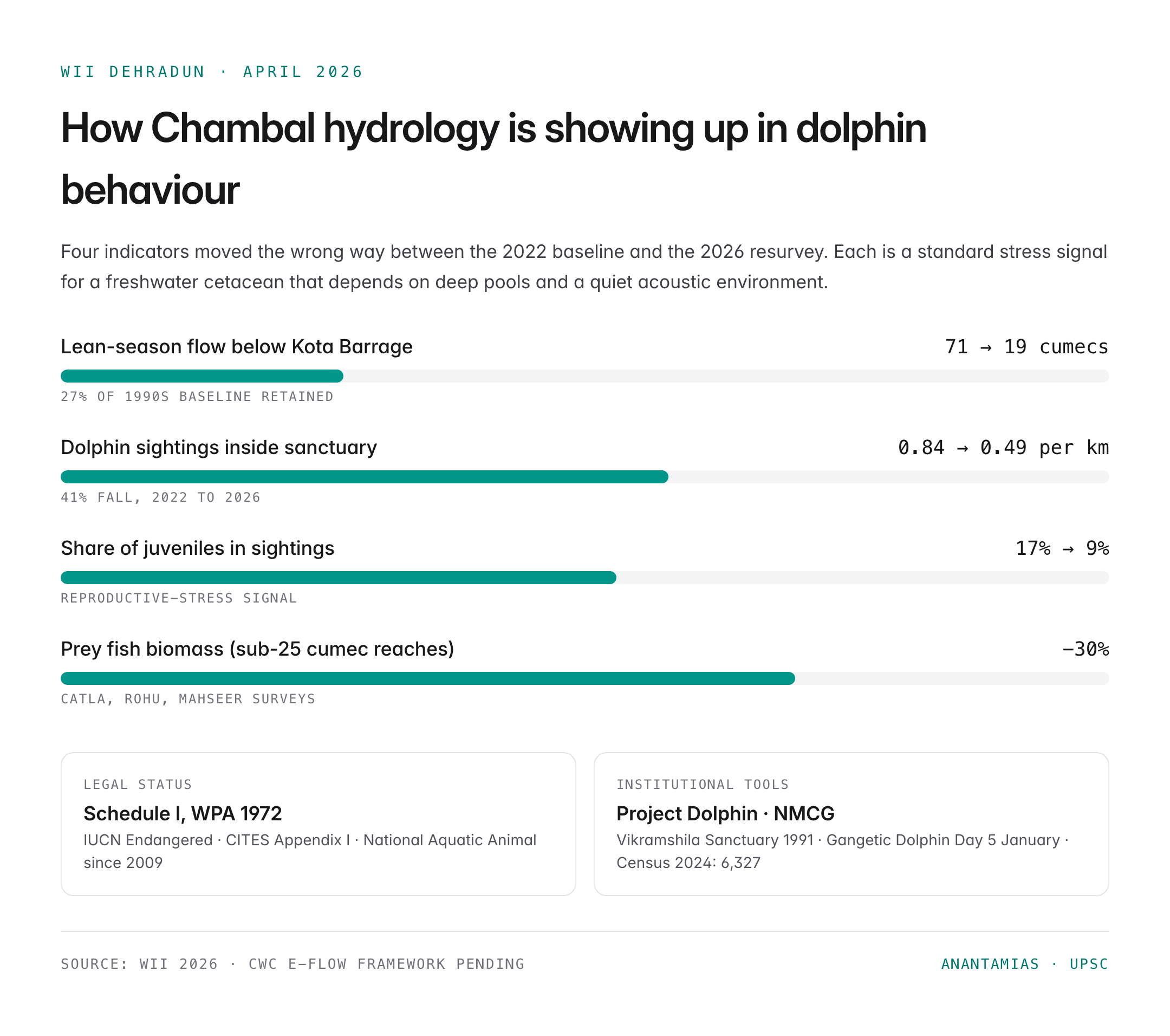The width and height of the screenshot is (1170, 1036).
Task: Click the Dolphin sightings progress bar
Action: (584, 477)
